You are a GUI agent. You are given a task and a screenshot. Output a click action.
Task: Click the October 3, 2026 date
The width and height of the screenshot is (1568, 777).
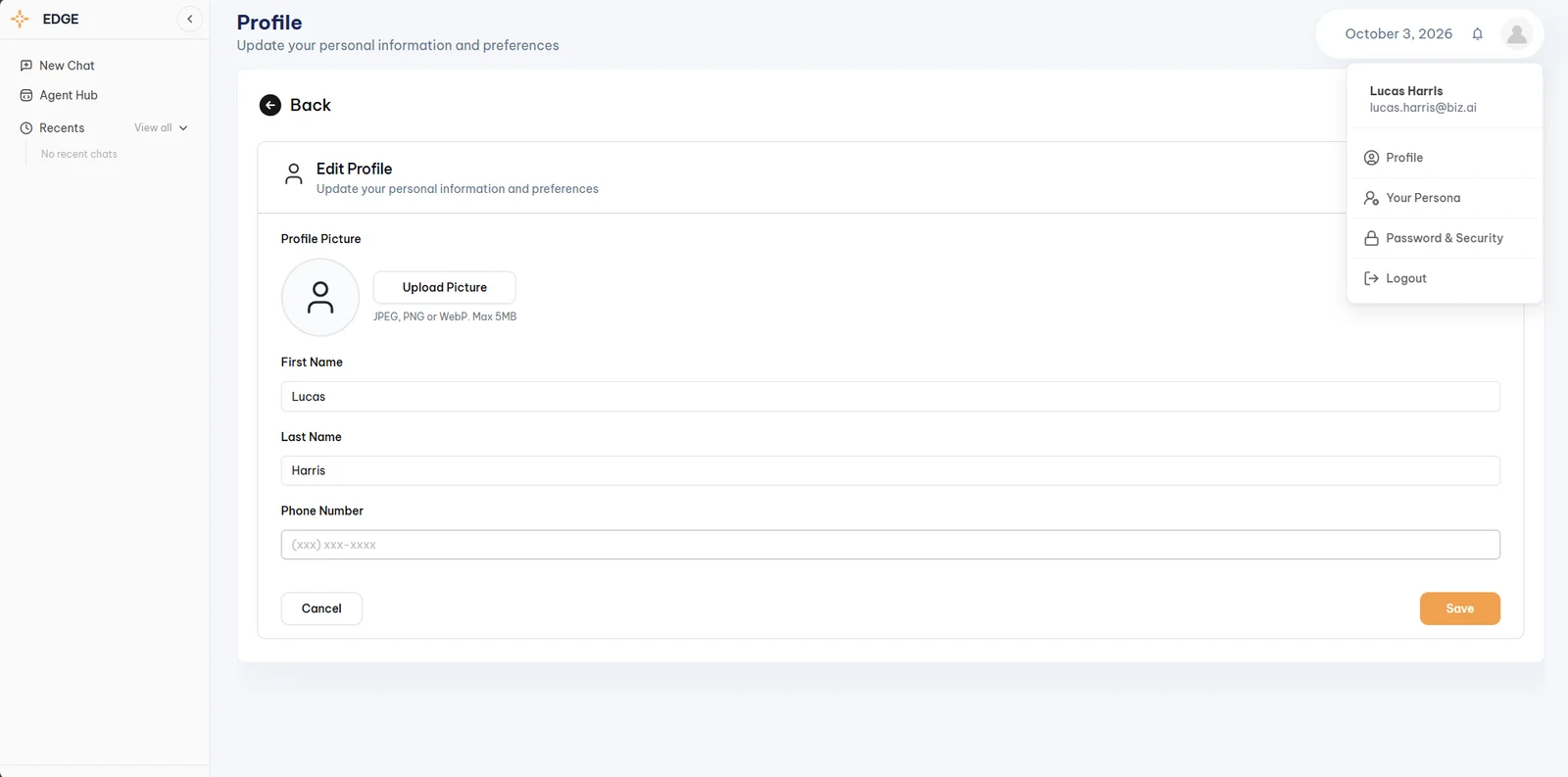(1398, 34)
